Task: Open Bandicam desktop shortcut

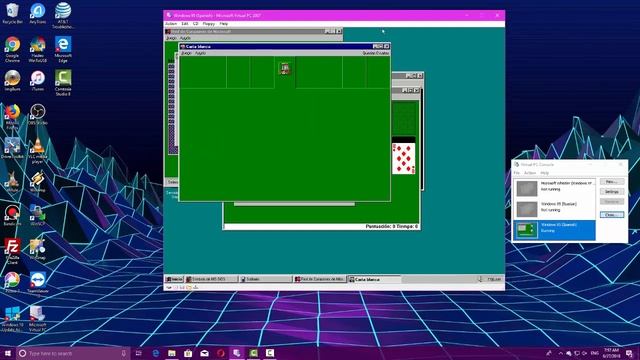Action: 12,216
